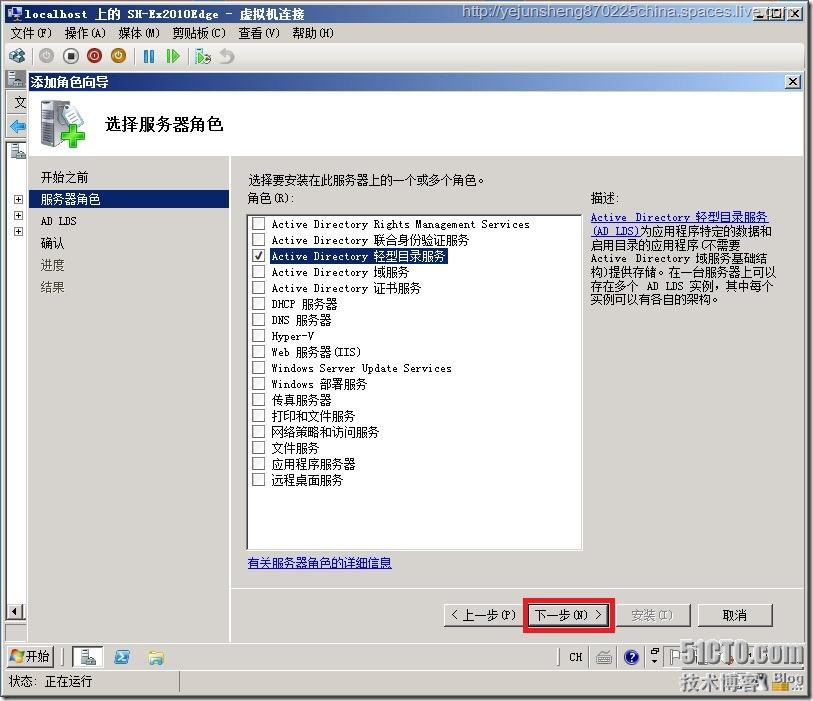Click the green Reset/resume play icon
The width and height of the screenshot is (813, 701).
coord(173,56)
